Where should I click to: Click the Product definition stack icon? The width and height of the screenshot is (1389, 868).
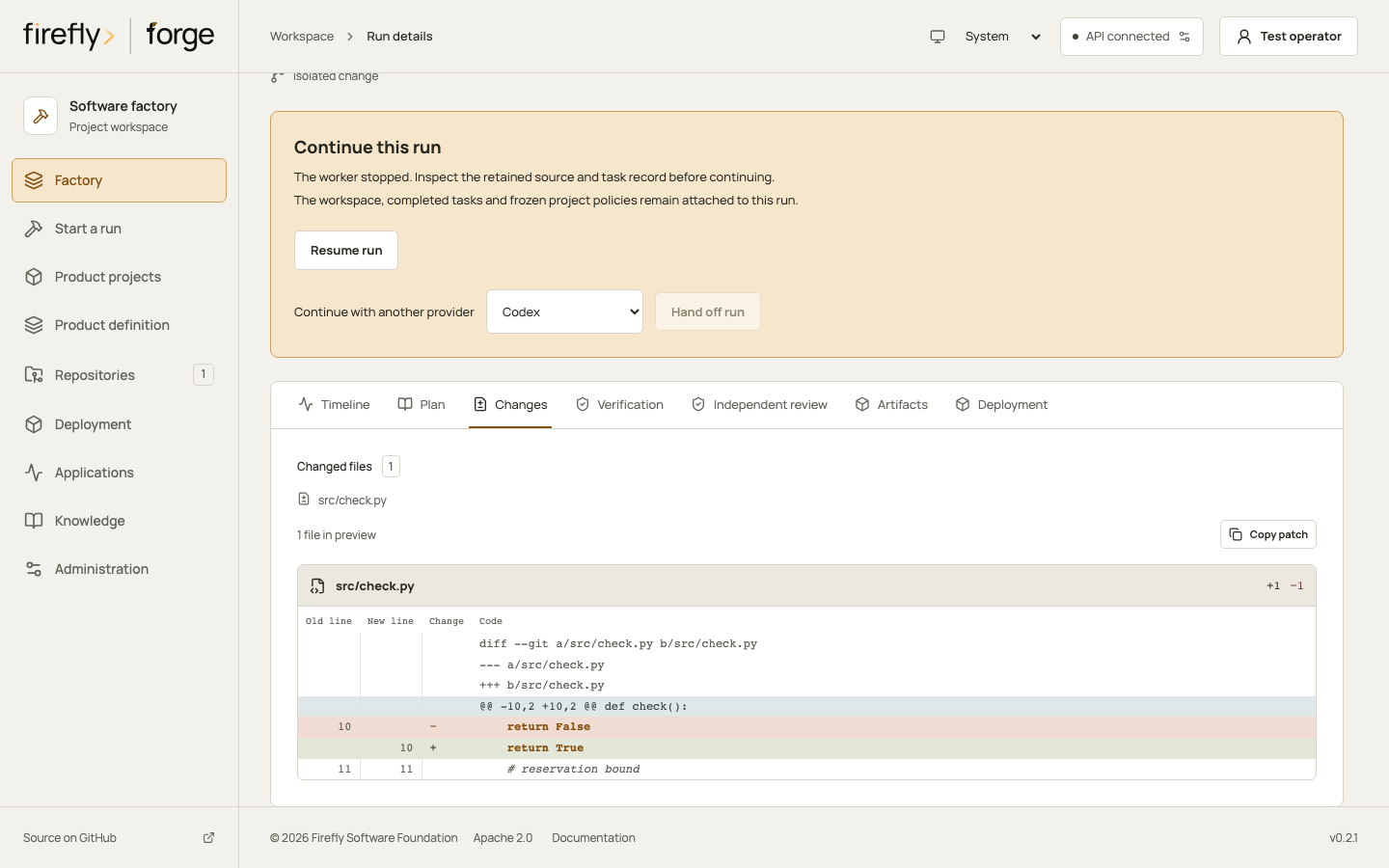(34, 325)
